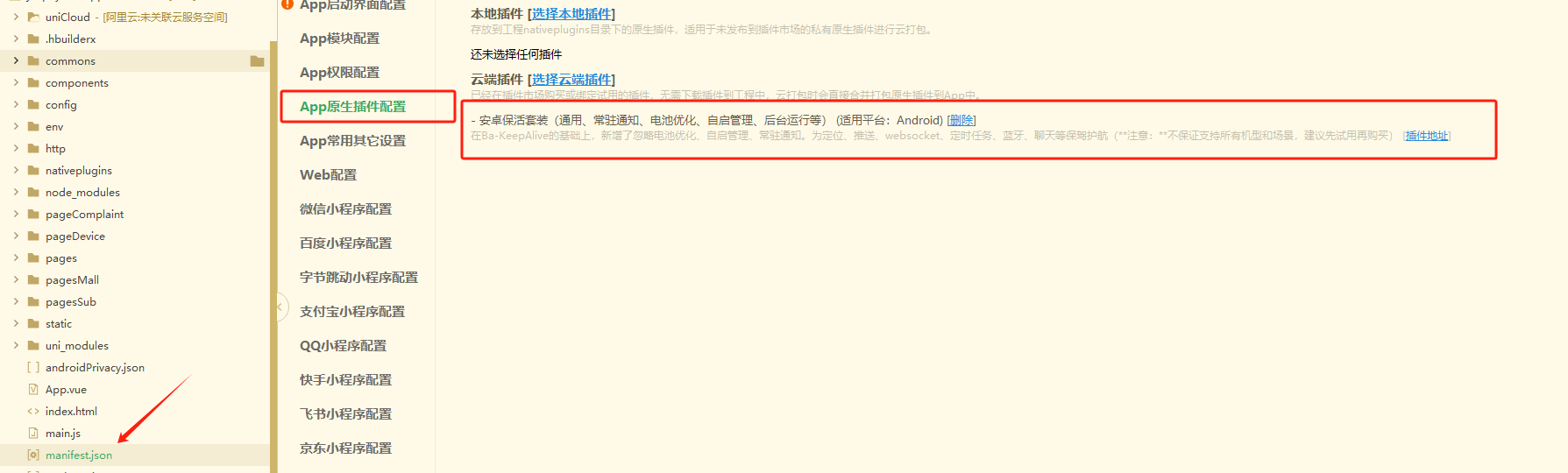Click 删除 to remove the 安卓保活套装 plugin
The width and height of the screenshot is (1568, 473).
coord(961,120)
